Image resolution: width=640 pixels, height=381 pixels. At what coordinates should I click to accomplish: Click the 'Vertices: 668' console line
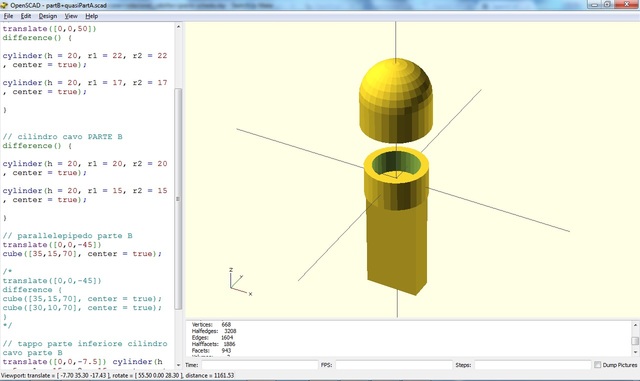click(211, 325)
